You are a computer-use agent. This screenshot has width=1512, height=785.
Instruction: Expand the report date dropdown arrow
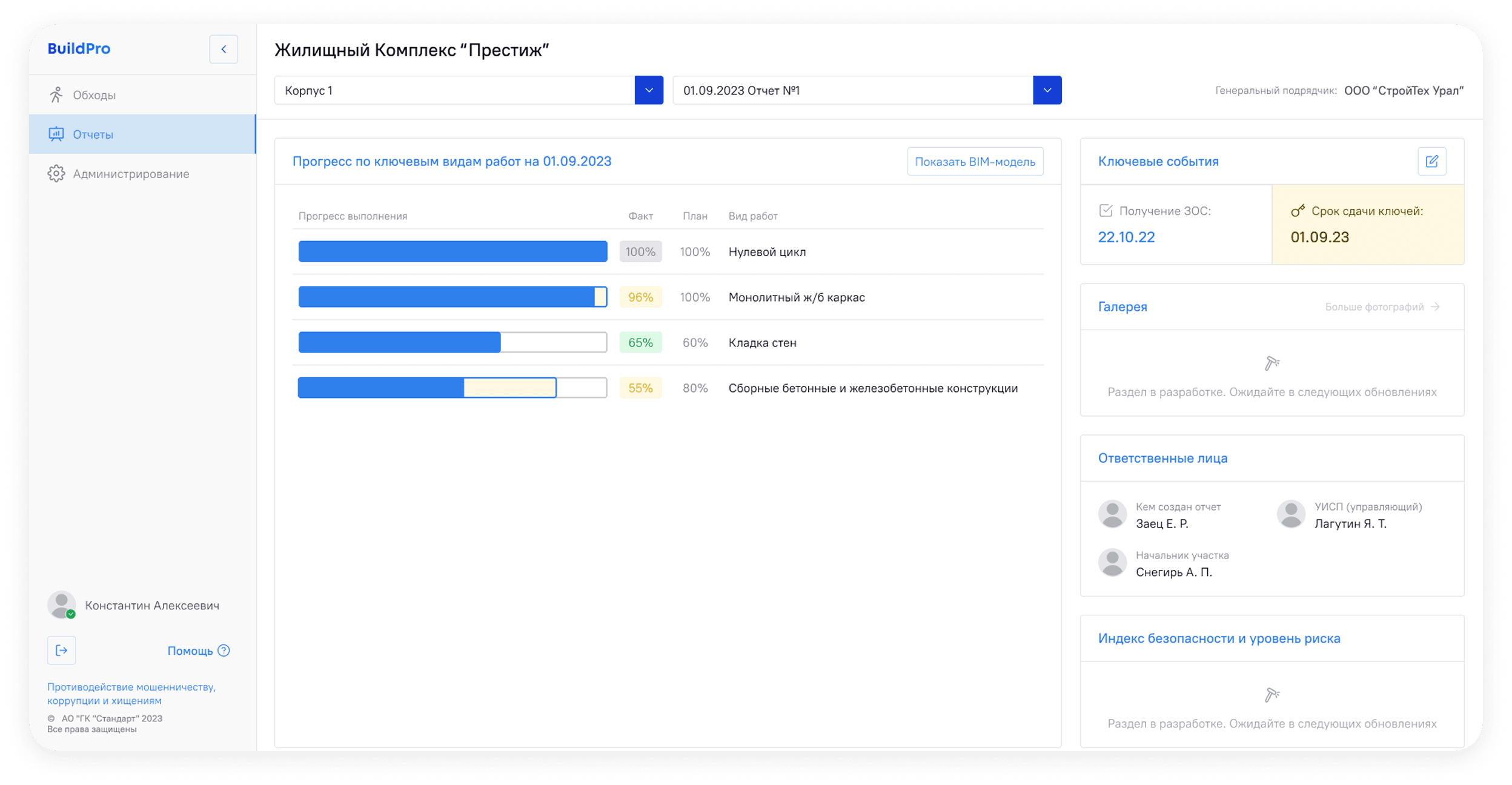click(1047, 90)
